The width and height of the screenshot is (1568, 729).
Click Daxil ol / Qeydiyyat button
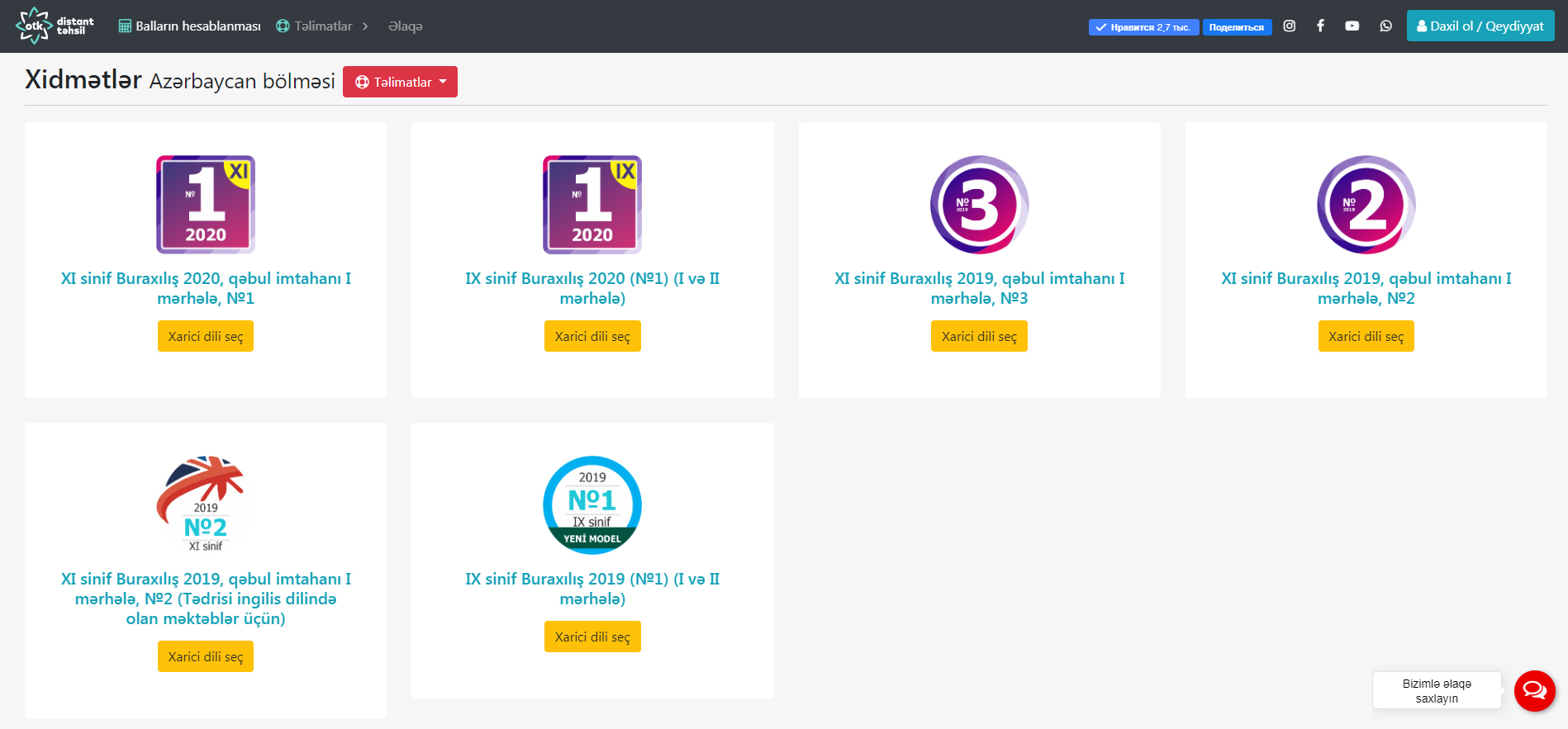pyautogui.click(x=1480, y=26)
